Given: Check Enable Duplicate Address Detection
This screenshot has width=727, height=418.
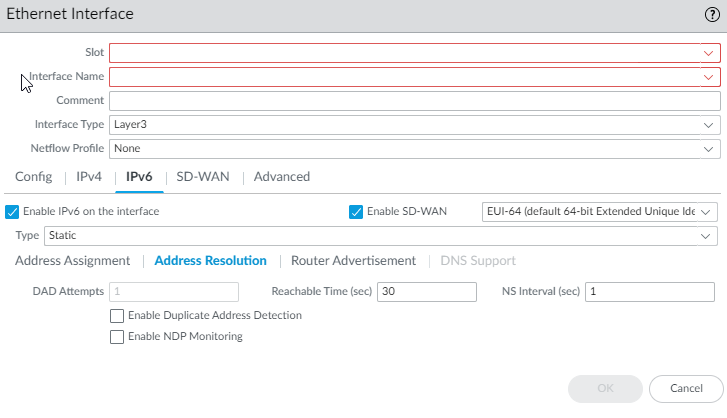Looking at the screenshot, I should pyautogui.click(x=116, y=316).
